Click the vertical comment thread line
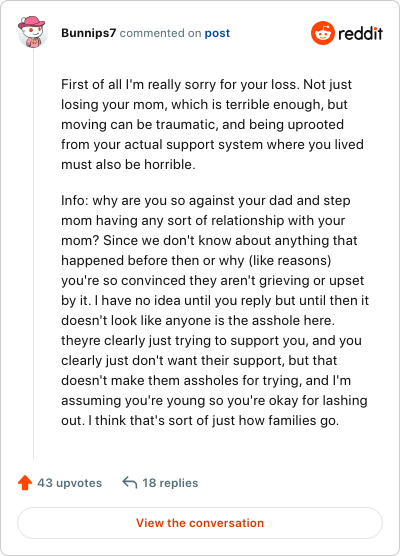 click(x=33, y=254)
